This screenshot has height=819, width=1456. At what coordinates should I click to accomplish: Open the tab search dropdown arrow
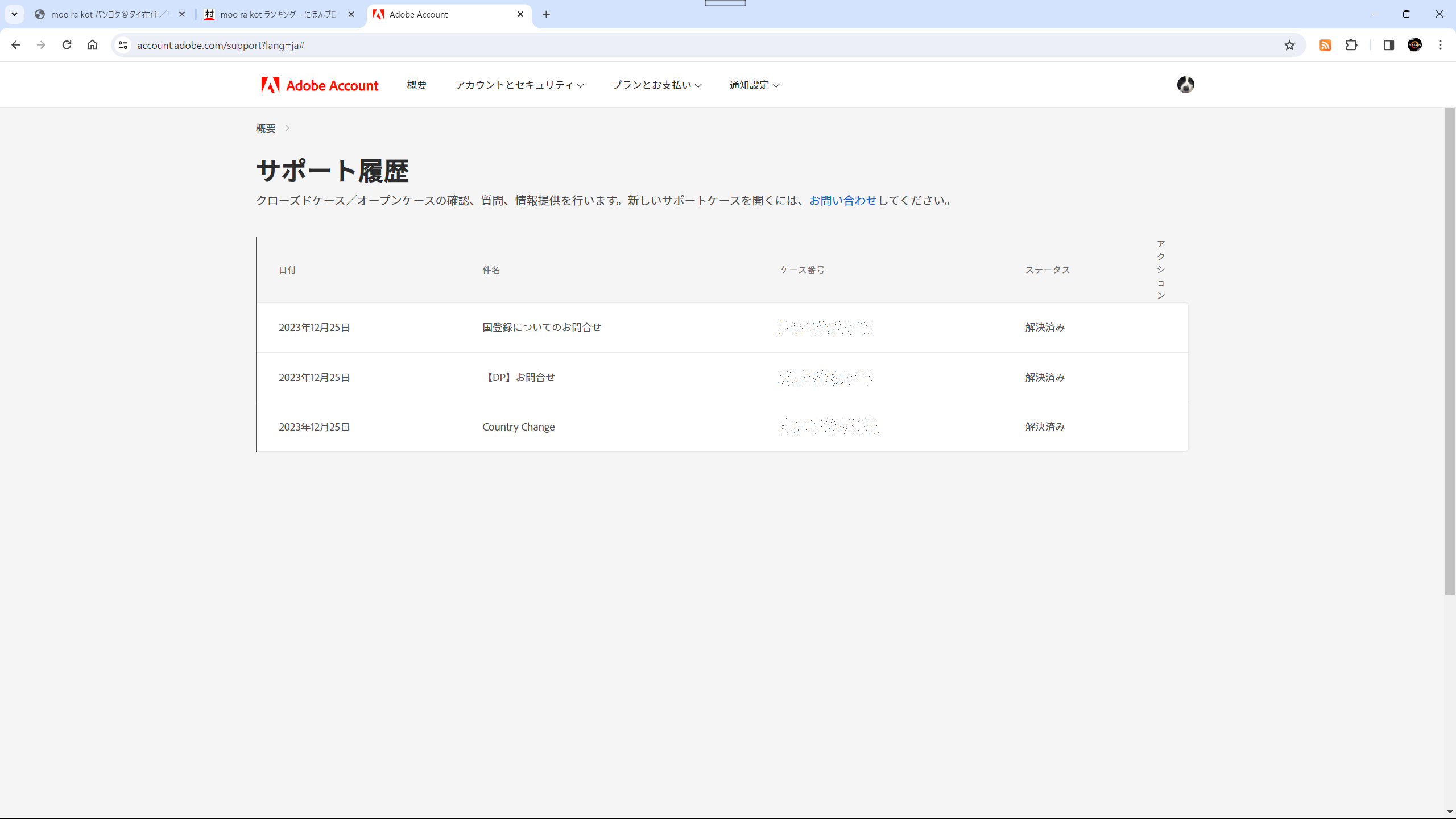click(x=15, y=14)
